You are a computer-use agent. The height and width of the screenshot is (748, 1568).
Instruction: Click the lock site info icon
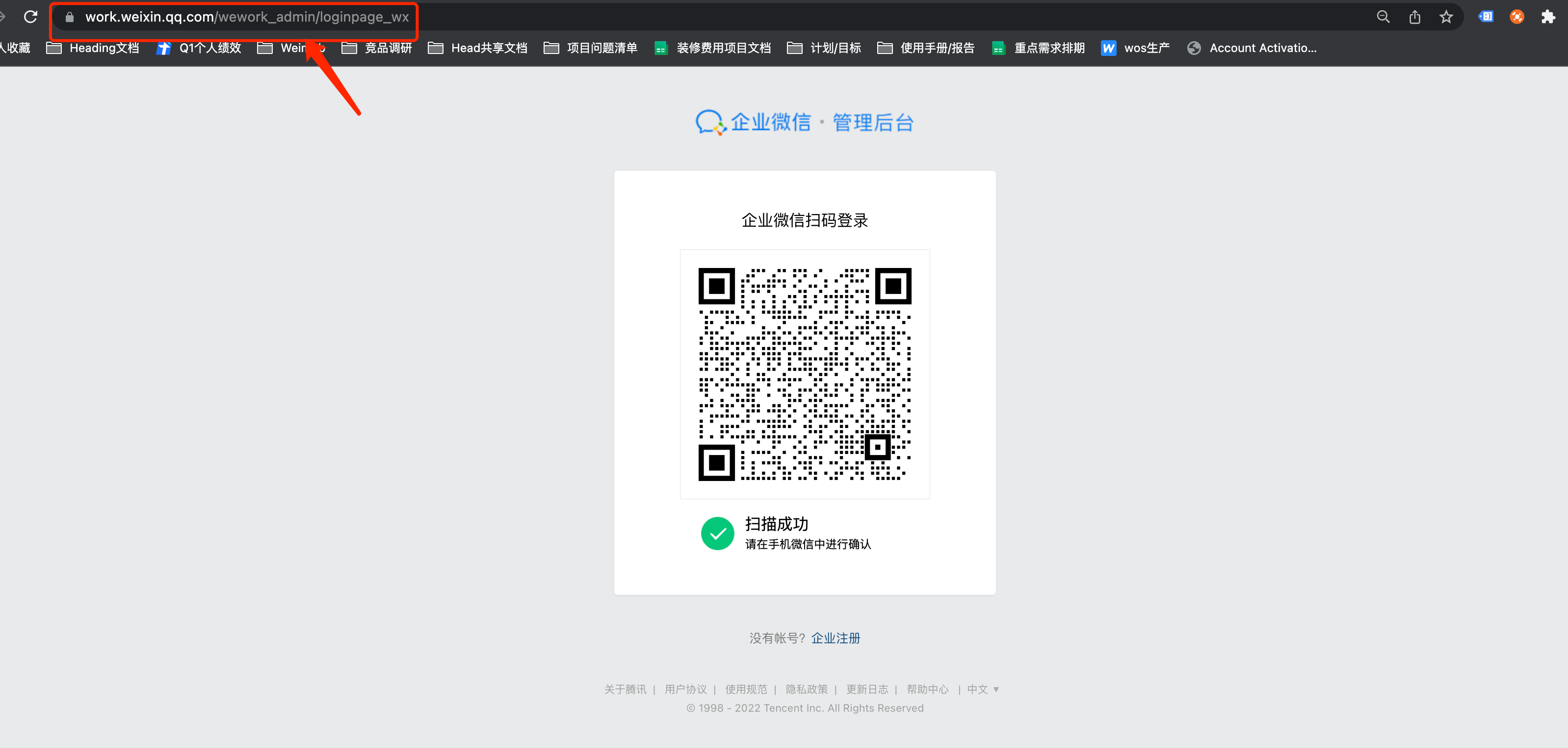pos(69,17)
